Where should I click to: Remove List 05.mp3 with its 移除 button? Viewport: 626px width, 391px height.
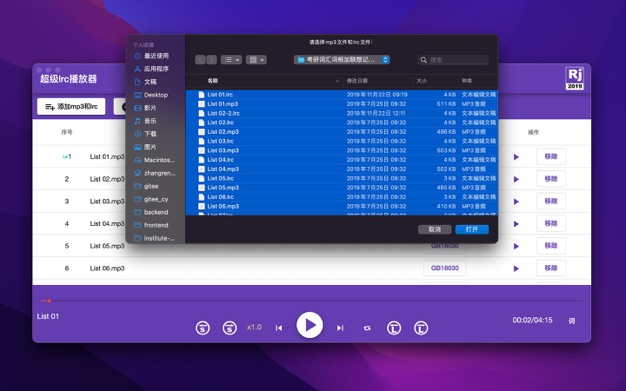point(551,246)
